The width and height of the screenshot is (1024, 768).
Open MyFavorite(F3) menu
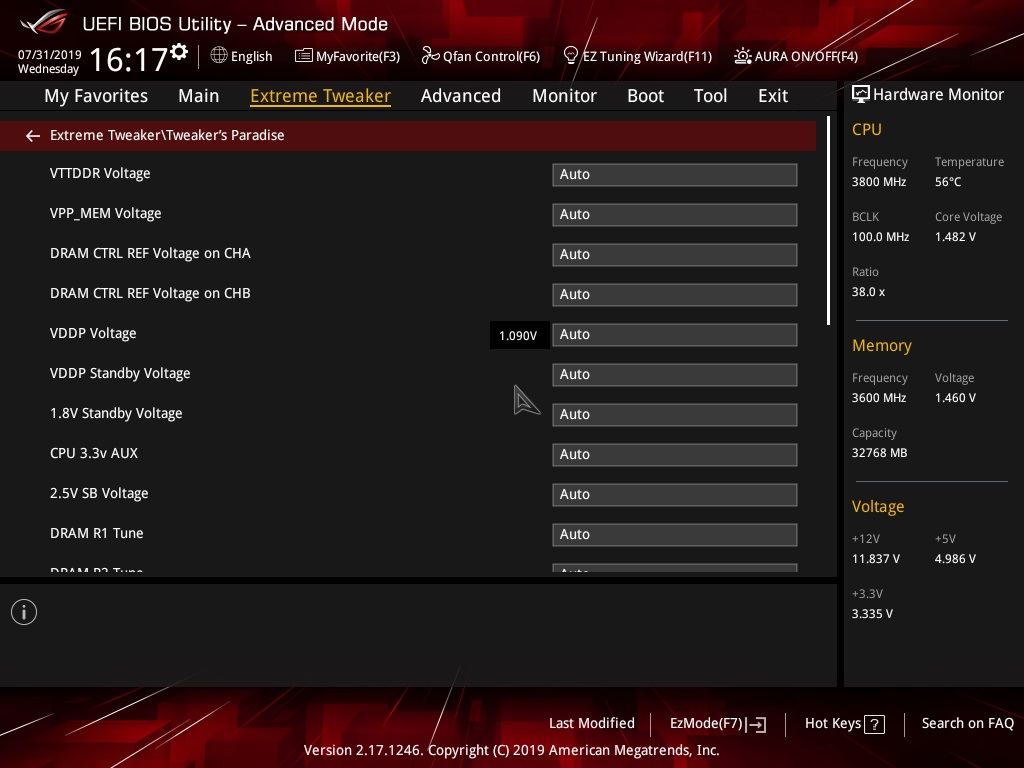[x=358, y=57]
